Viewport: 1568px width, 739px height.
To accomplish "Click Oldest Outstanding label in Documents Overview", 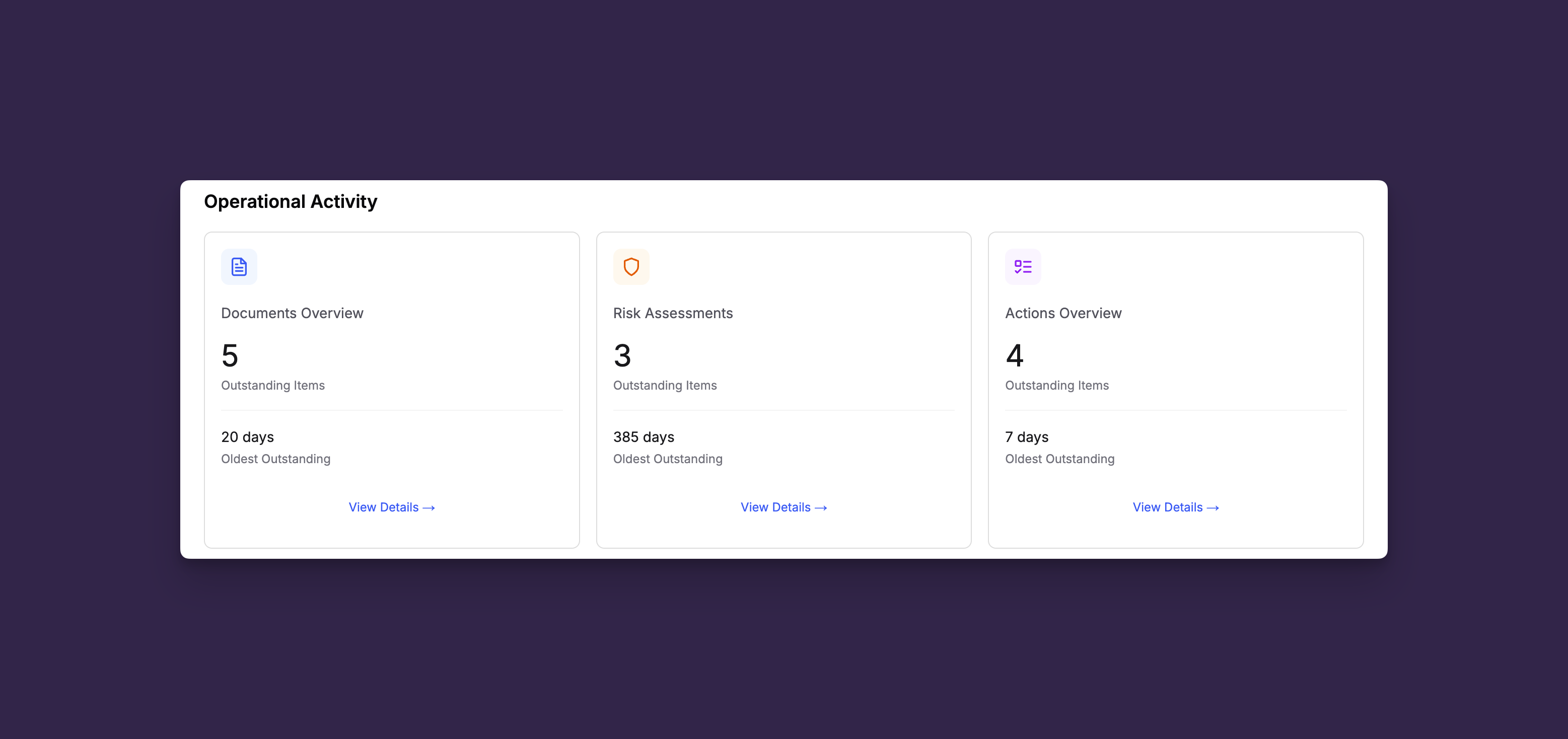I will click(x=275, y=459).
